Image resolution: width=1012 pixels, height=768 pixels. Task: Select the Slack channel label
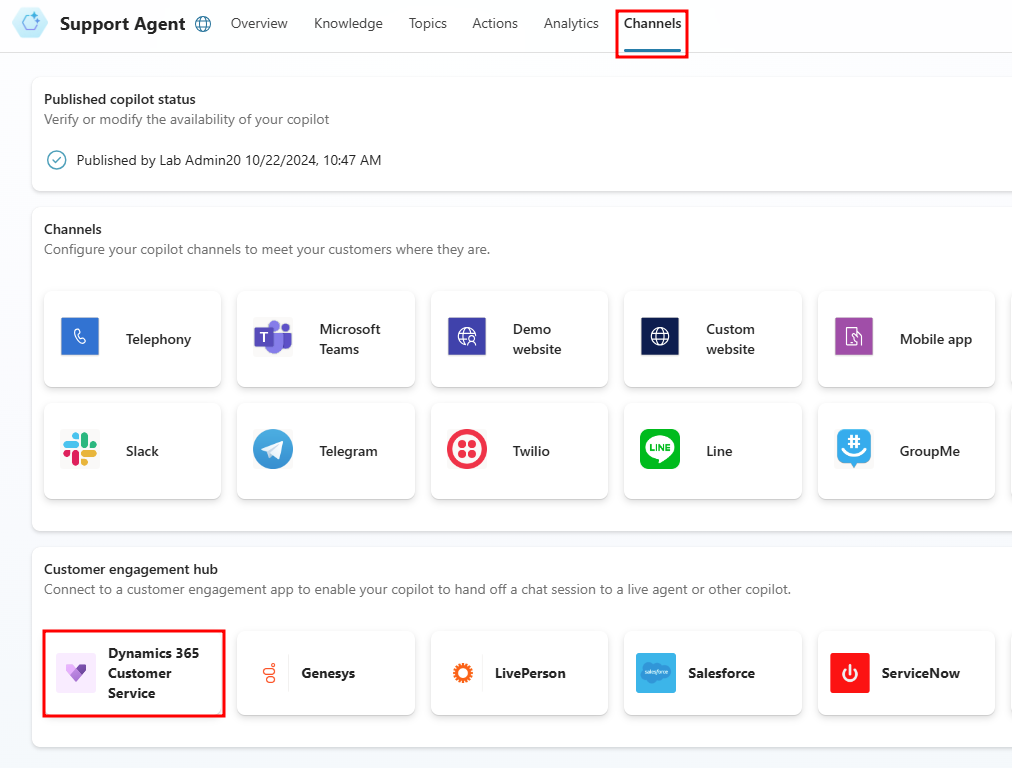(x=142, y=451)
